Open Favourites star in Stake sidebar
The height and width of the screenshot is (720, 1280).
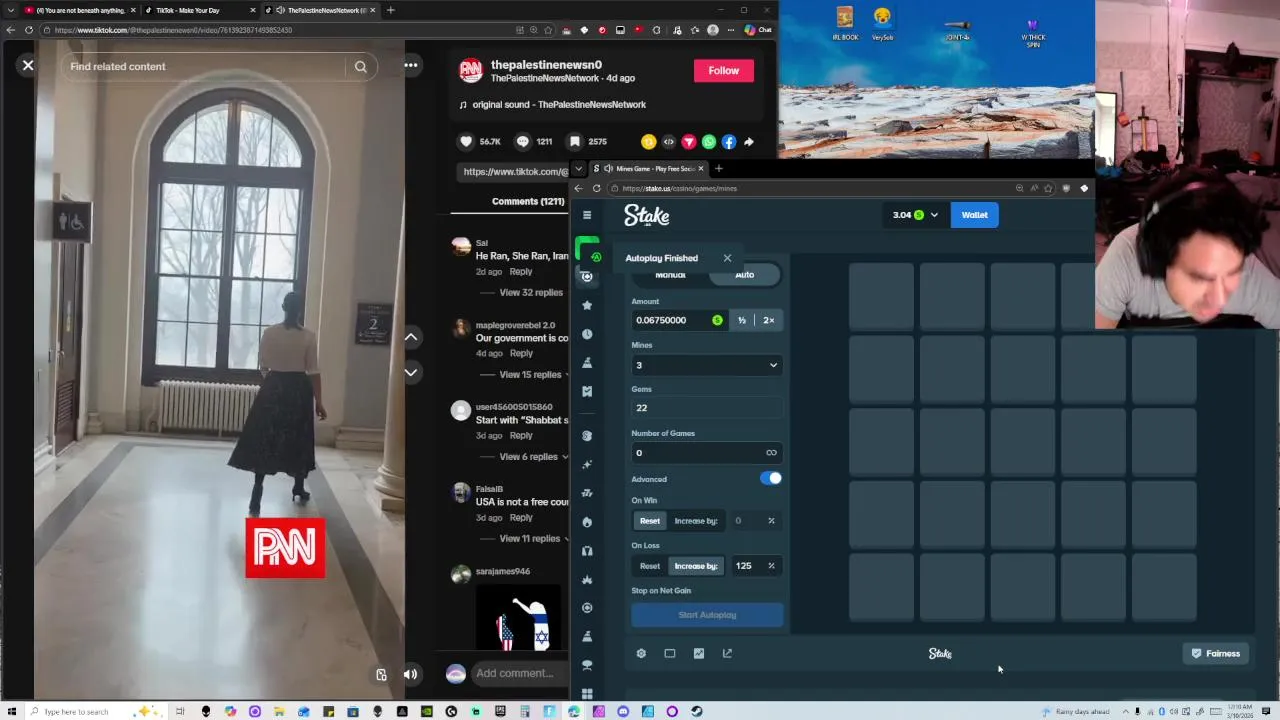[x=587, y=305]
